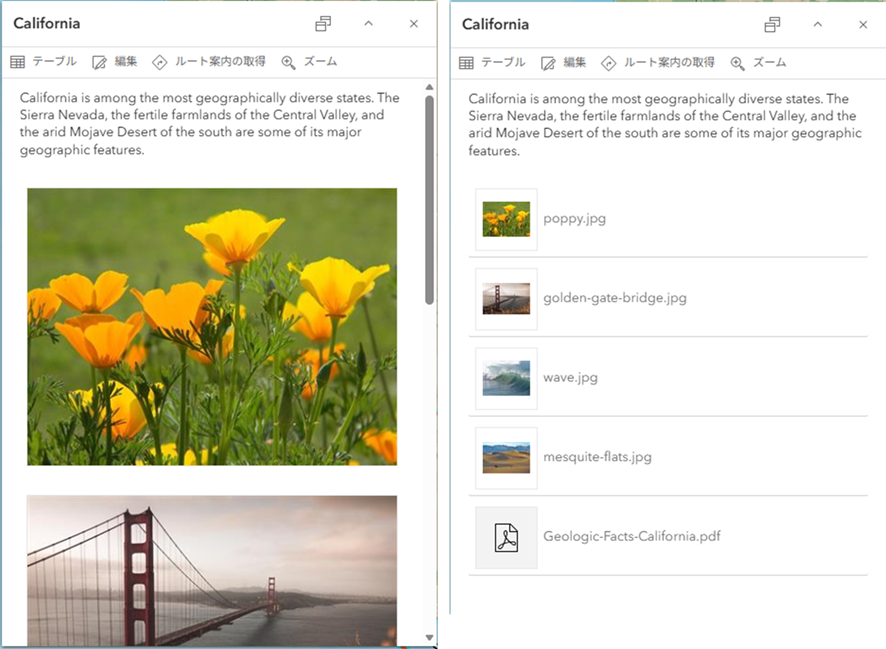886x649 pixels.
Task: Click golden-gate-bridge.jpg file name
Action: tap(615, 298)
